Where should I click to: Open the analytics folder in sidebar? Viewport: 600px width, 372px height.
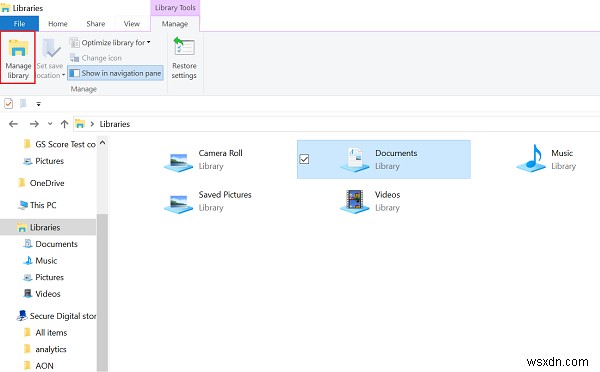click(45, 349)
